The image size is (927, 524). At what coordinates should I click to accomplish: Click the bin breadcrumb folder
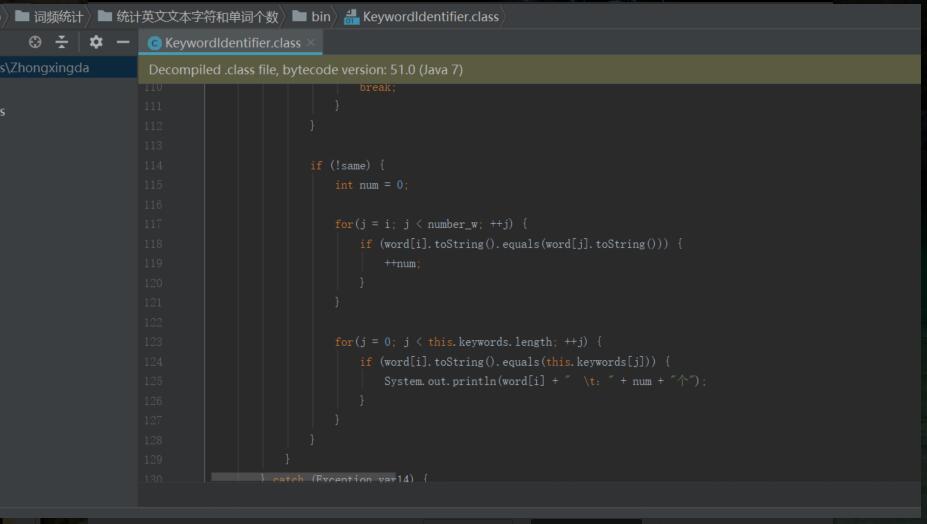(x=312, y=17)
